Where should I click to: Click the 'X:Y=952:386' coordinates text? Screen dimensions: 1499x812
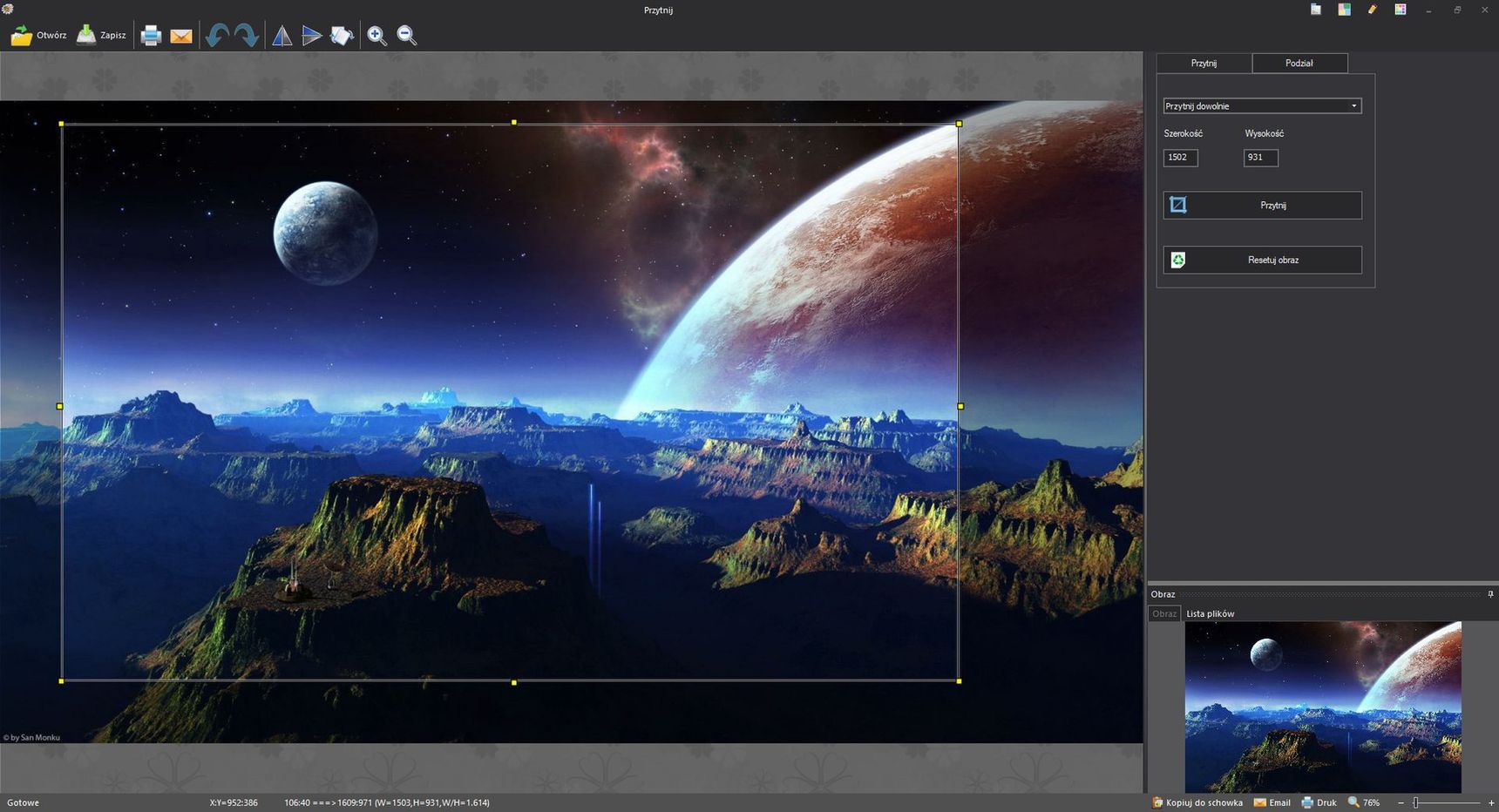(x=234, y=802)
